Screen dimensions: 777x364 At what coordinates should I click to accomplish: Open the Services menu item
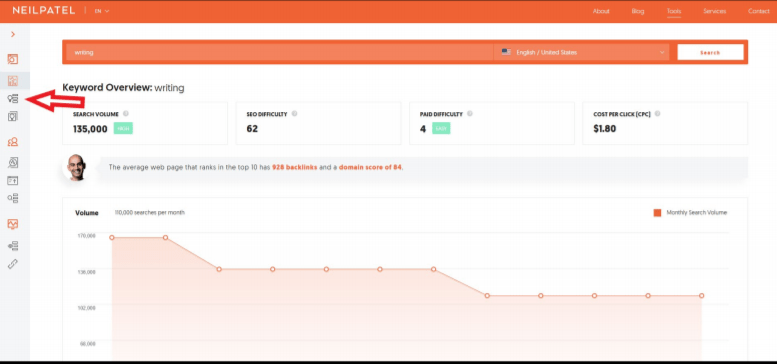pos(715,11)
